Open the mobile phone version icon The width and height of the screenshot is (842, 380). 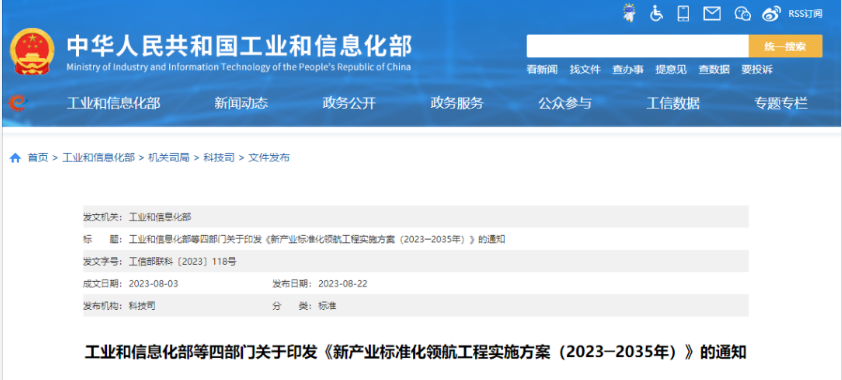[x=683, y=13]
